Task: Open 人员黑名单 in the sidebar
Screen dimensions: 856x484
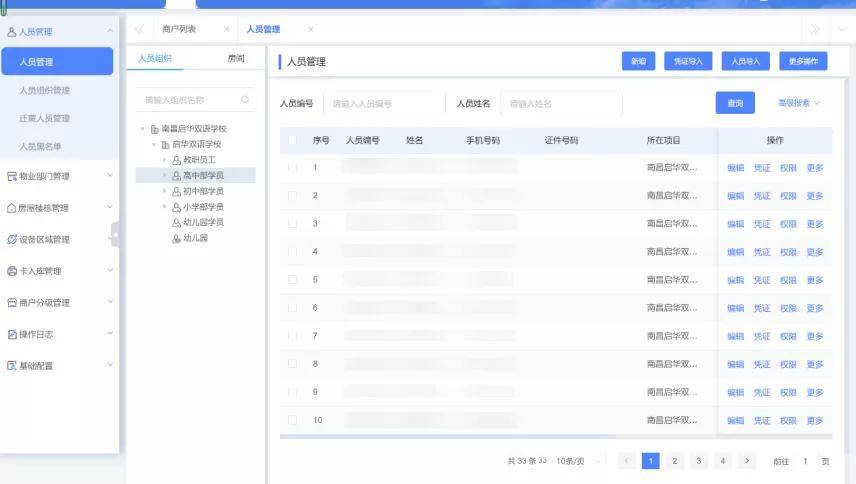Action: pos(40,146)
